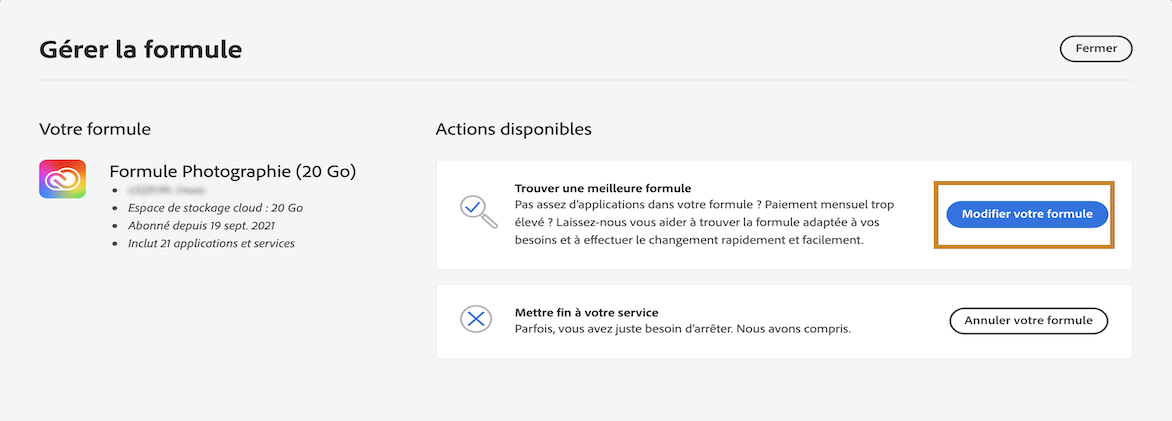Click the Mettre fin à votre service title

(x=586, y=312)
